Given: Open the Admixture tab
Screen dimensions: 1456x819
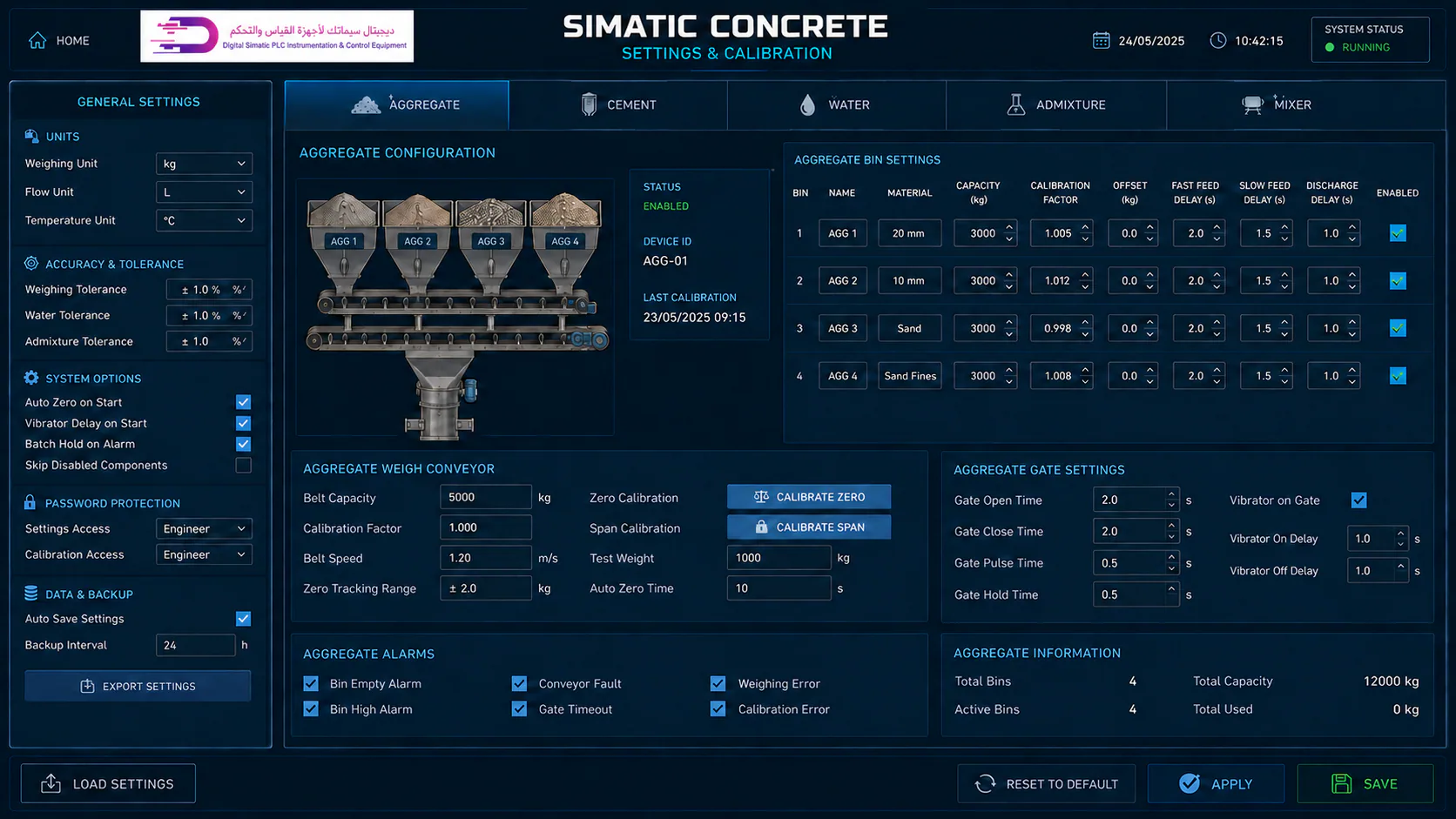Looking at the screenshot, I should 1056,104.
